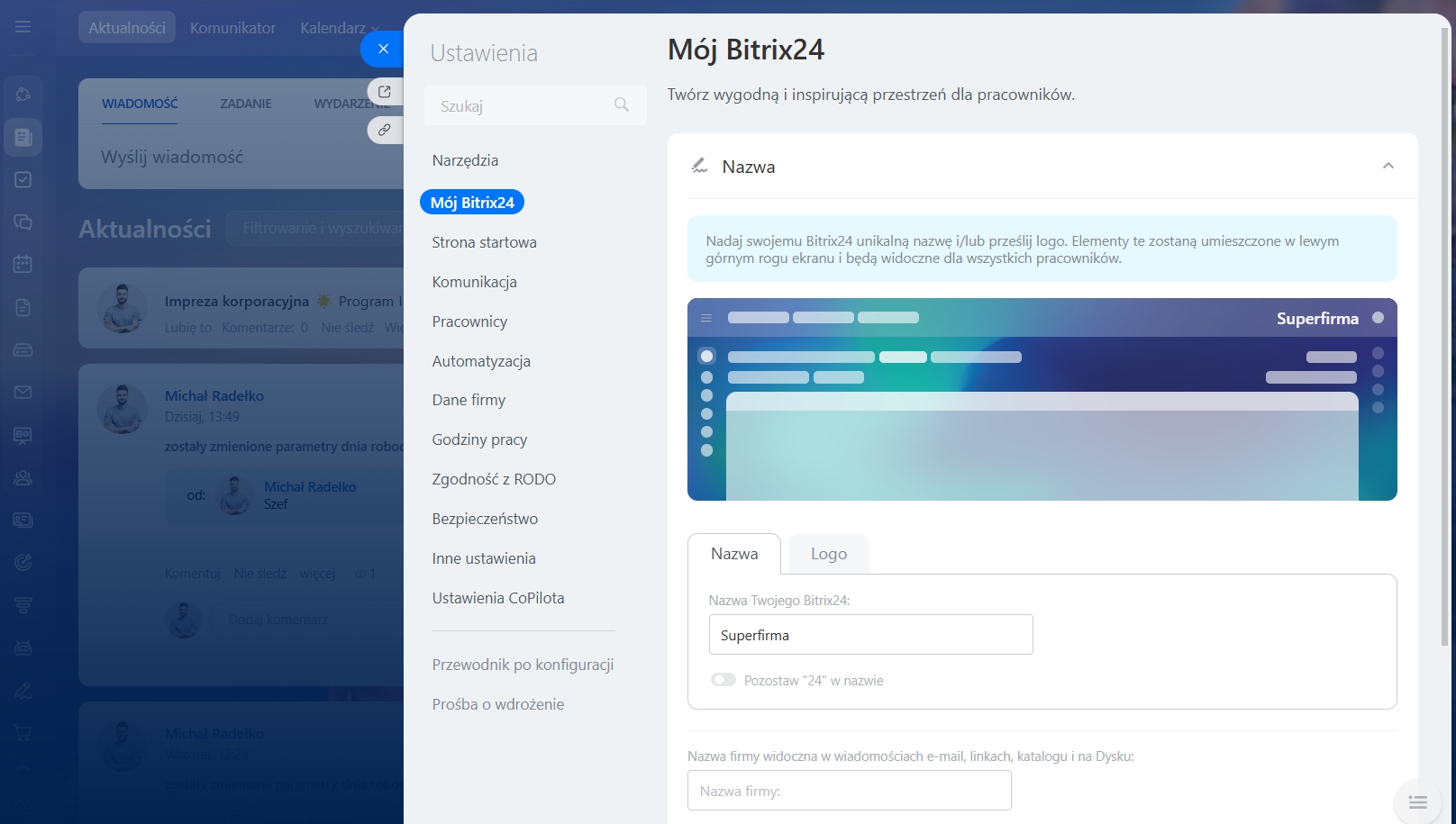
Task: Open the contact card icon in sidebar
Action: pos(23,520)
